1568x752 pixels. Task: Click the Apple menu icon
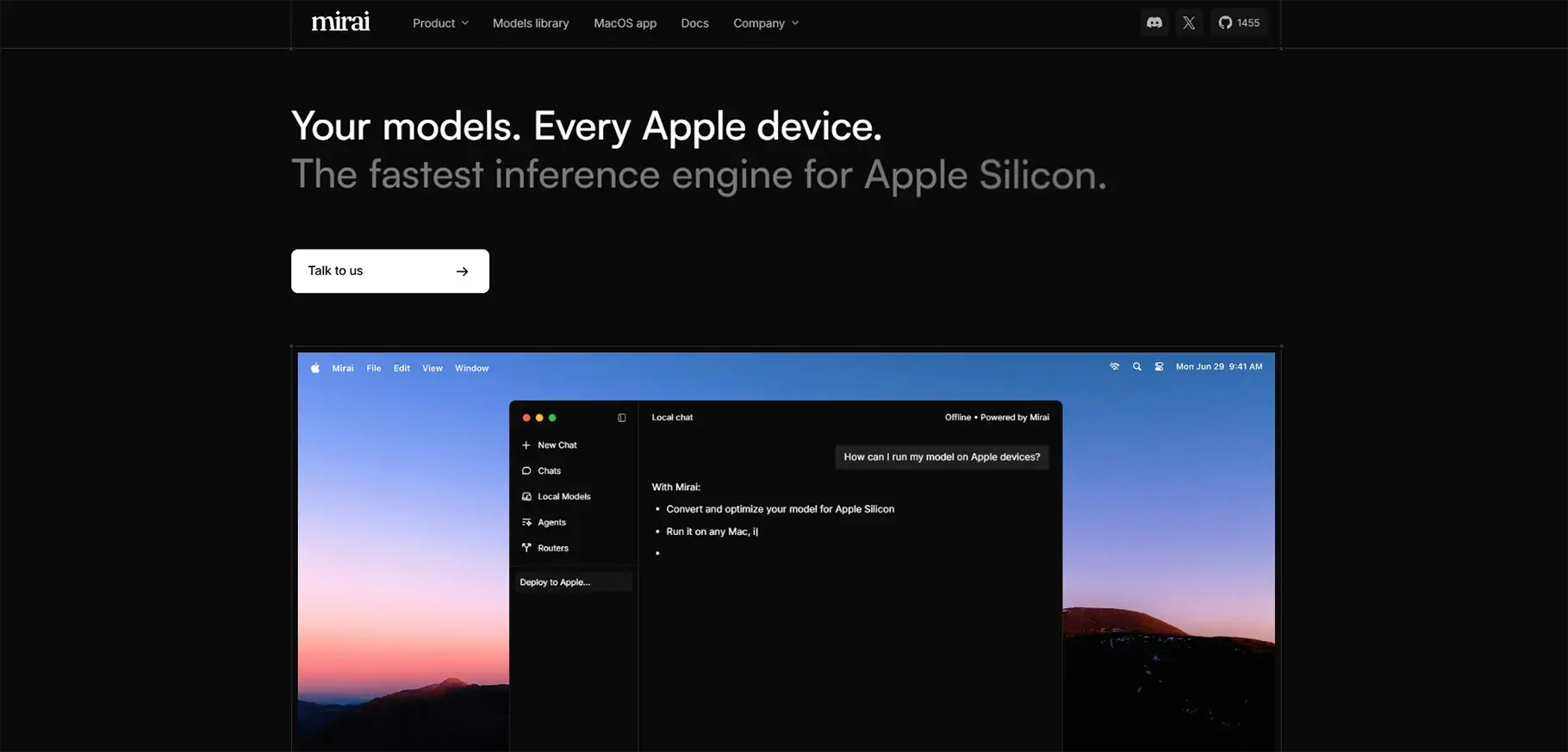pos(315,368)
